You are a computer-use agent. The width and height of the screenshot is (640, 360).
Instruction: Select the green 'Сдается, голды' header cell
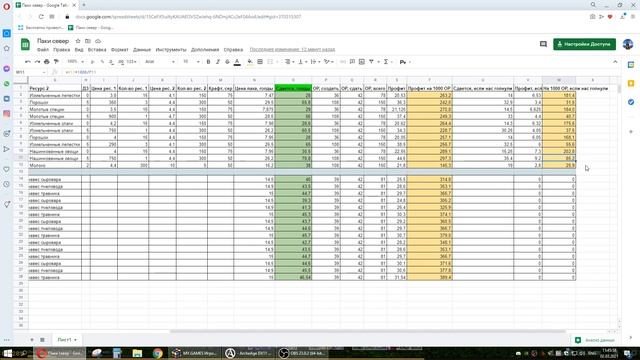click(293, 88)
